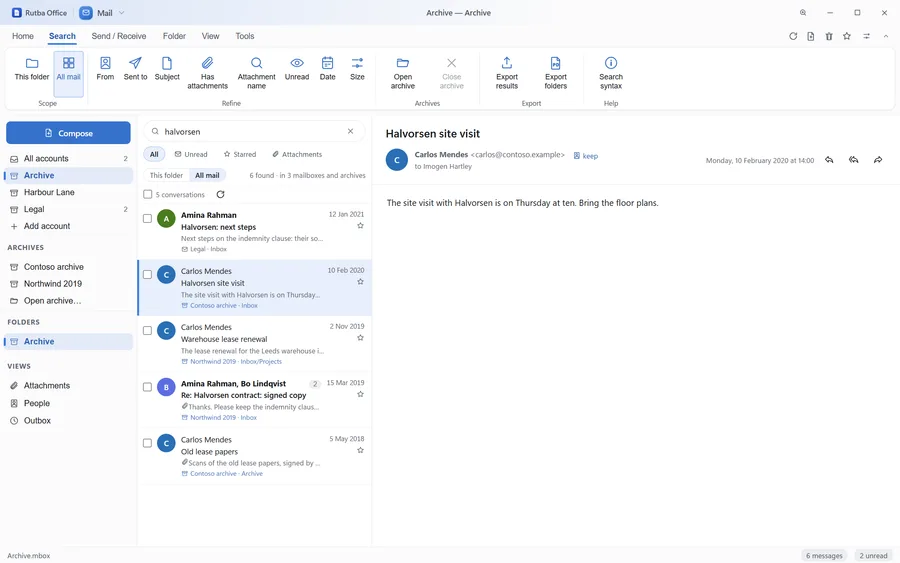Clear the halvorsen search text
900x563 pixels.
(350, 131)
